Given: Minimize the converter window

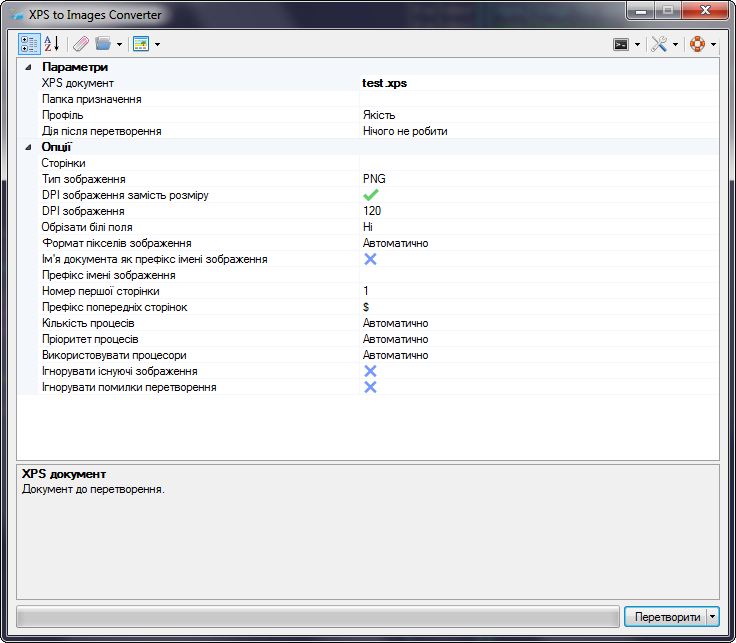Looking at the screenshot, I should coord(641,11).
